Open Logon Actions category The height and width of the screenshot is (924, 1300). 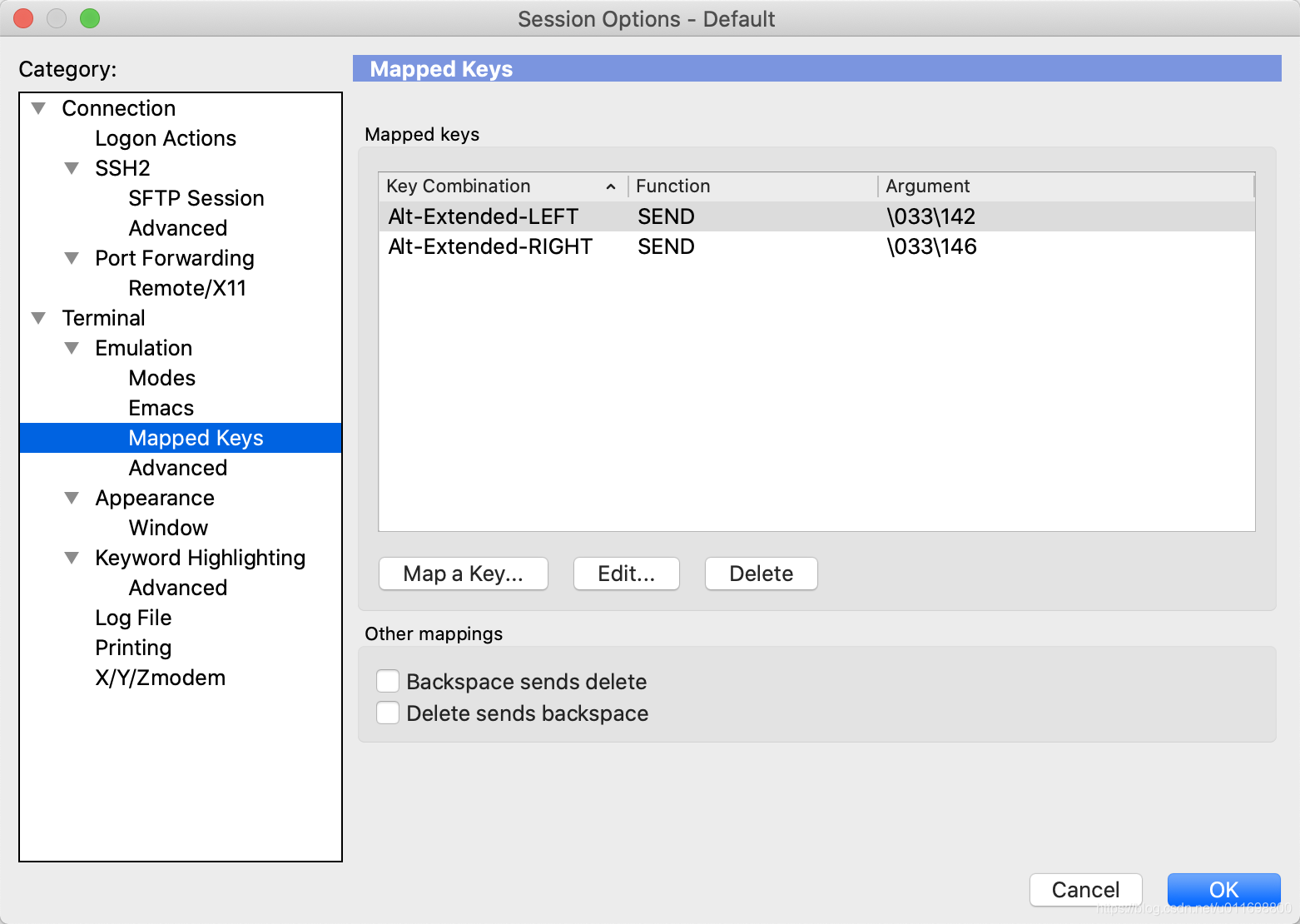click(166, 138)
